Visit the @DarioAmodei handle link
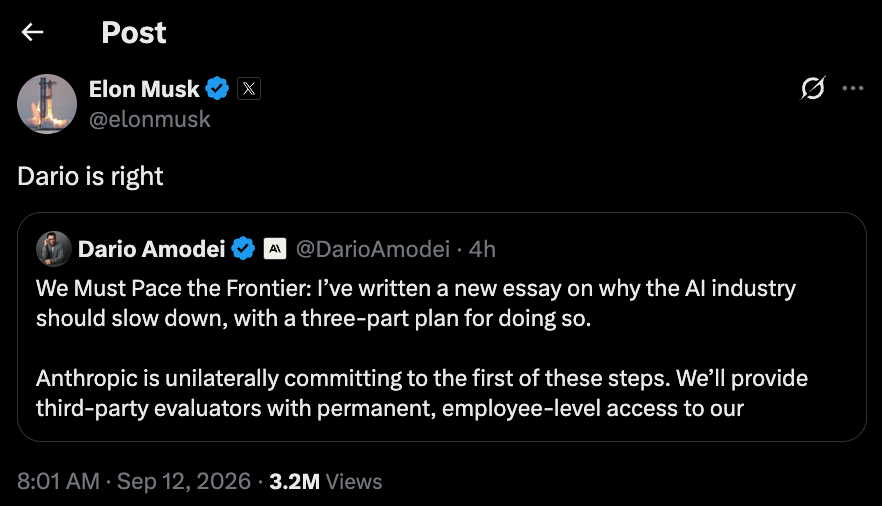This screenshot has width=882, height=506. [x=373, y=249]
